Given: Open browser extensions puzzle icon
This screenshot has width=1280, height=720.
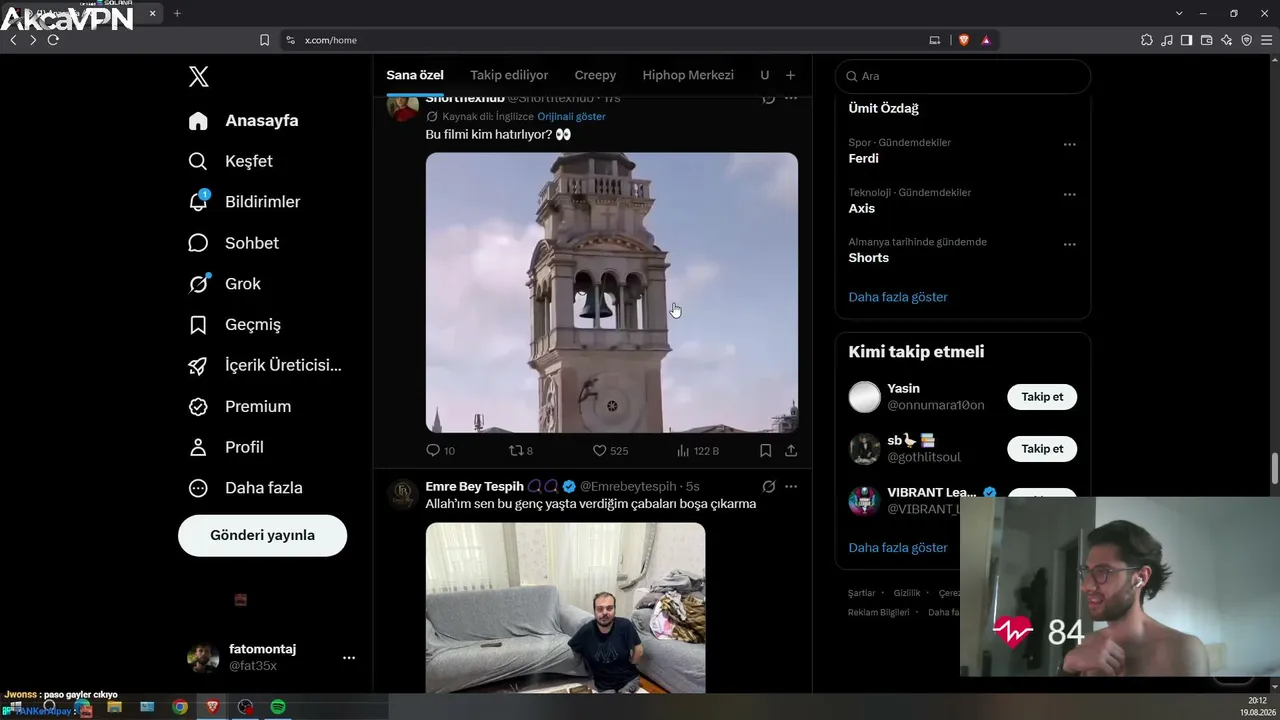Looking at the screenshot, I should 1147,40.
